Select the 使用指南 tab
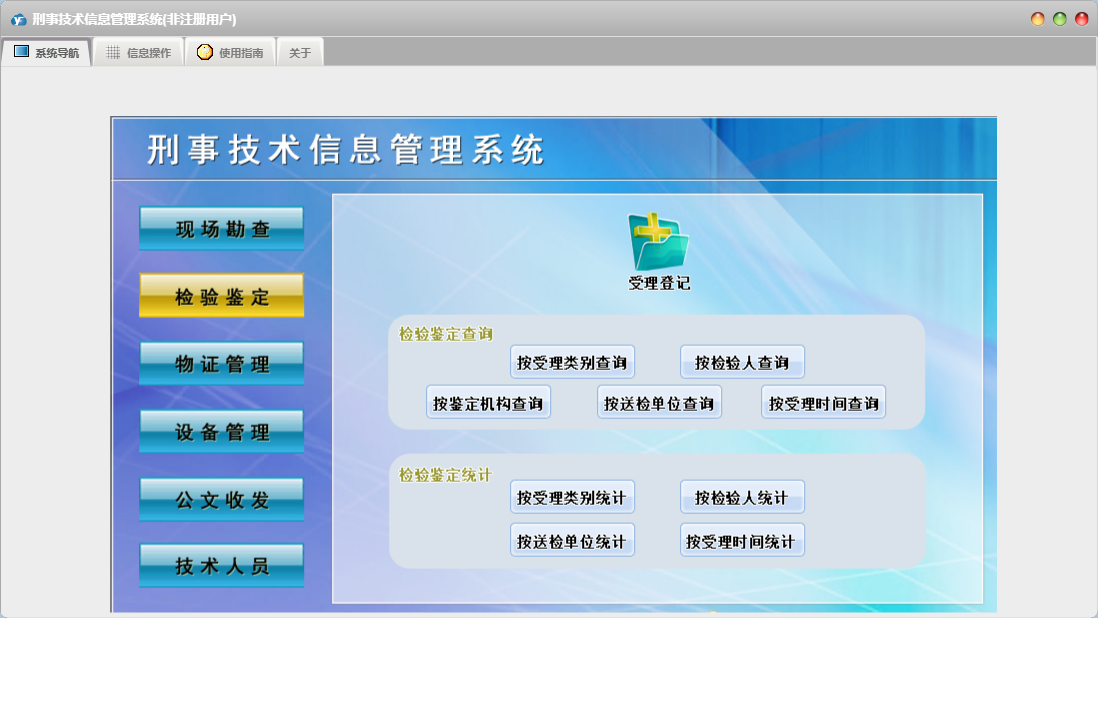The image size is (1098, 719). [230, 53]
